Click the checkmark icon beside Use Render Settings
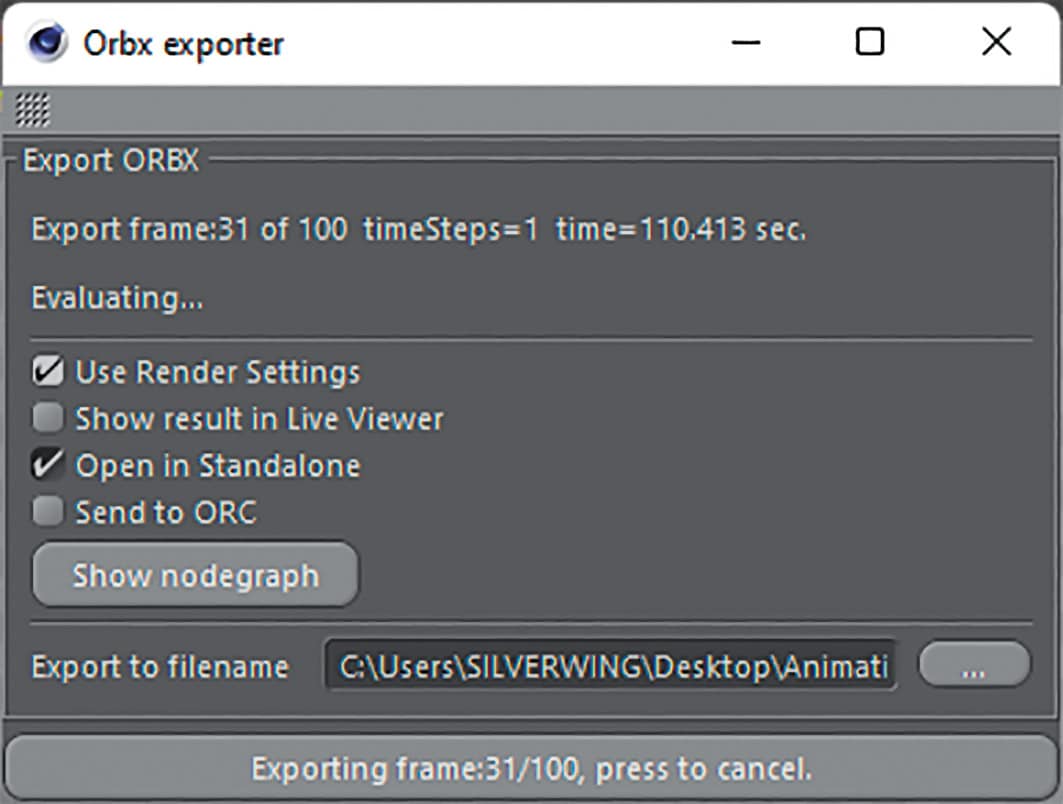The height and width of the screenshot is (804, 1063). click(x=46, y=371)
